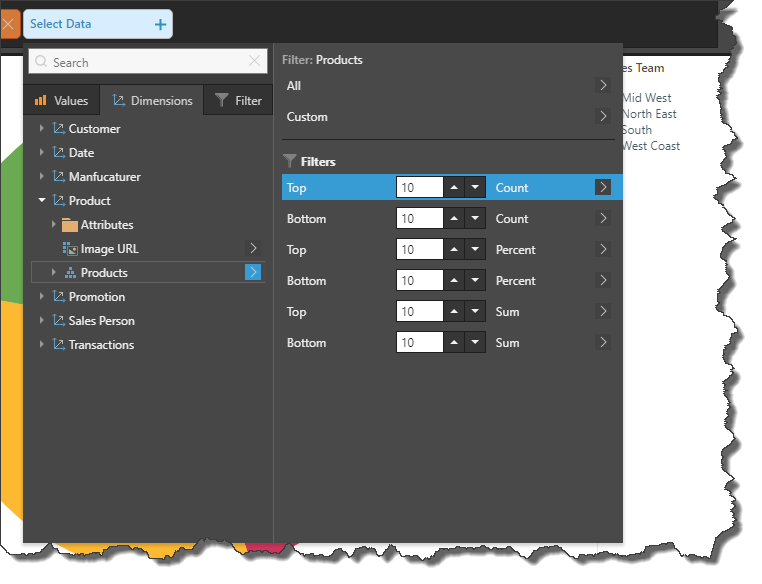
Task: Open the Attributes folder icon
Action: tap(69, 225)
